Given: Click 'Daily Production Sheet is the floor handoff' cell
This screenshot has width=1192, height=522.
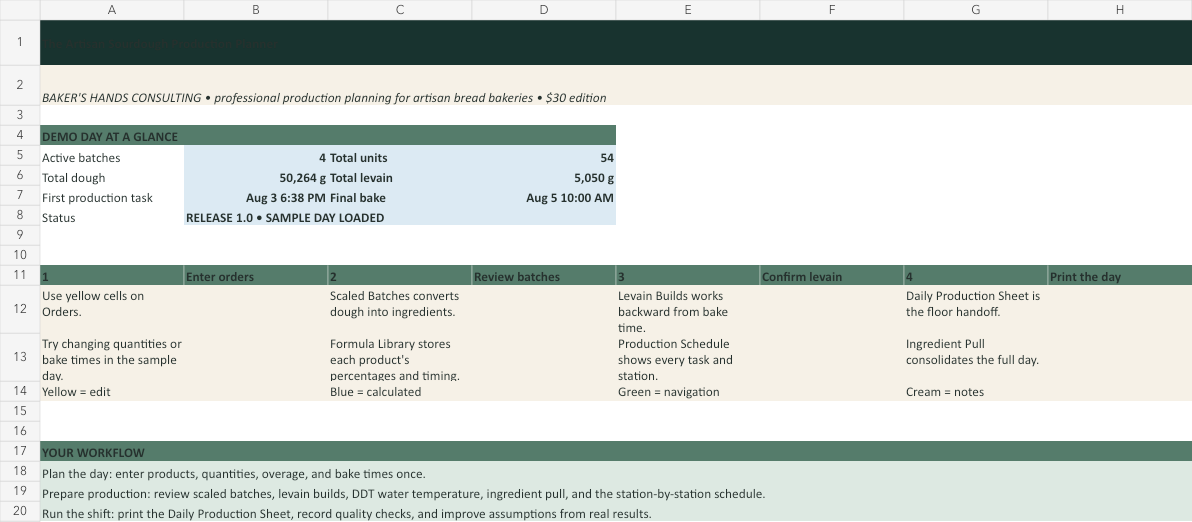Looking at the screenshot, I should click(x=976, y=309).
